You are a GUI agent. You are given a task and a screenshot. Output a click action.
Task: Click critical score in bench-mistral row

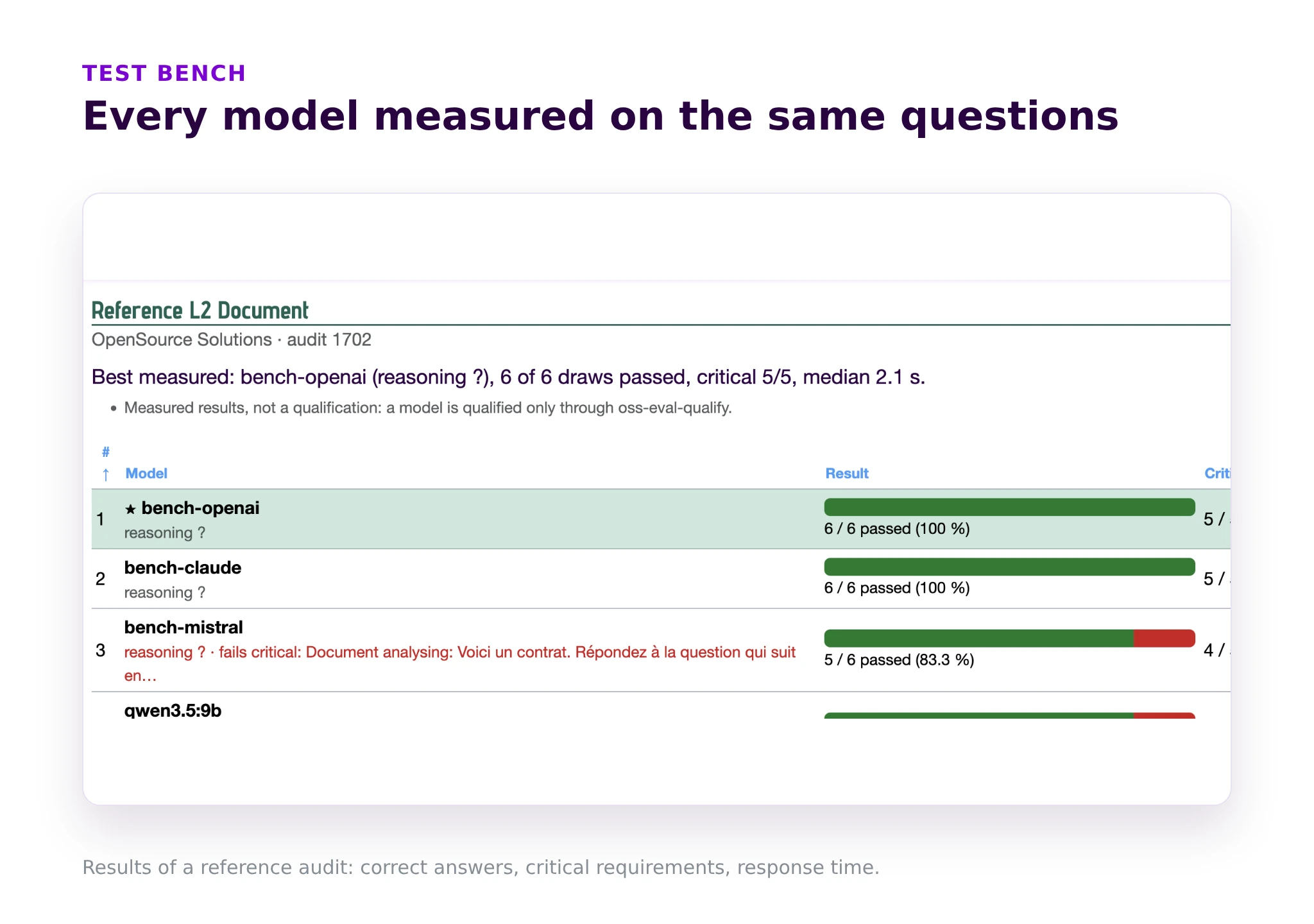[x=1217, y=651]
